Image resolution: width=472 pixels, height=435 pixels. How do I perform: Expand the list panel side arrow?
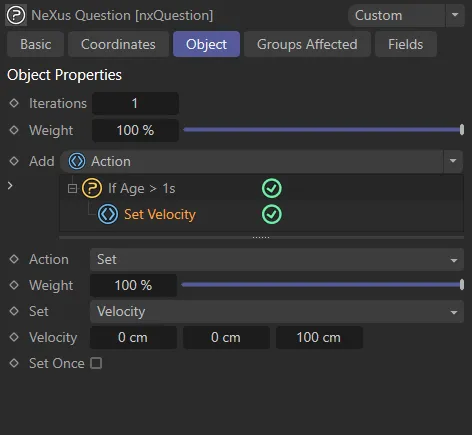click(10, 186)
